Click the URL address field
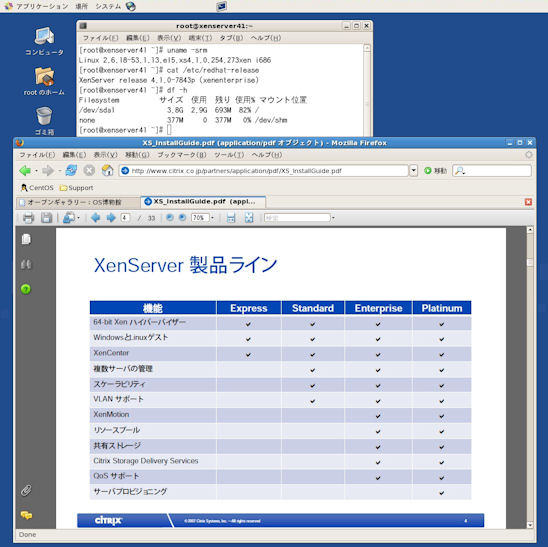This screenshot has height=547, width=548. pos(264,171)
